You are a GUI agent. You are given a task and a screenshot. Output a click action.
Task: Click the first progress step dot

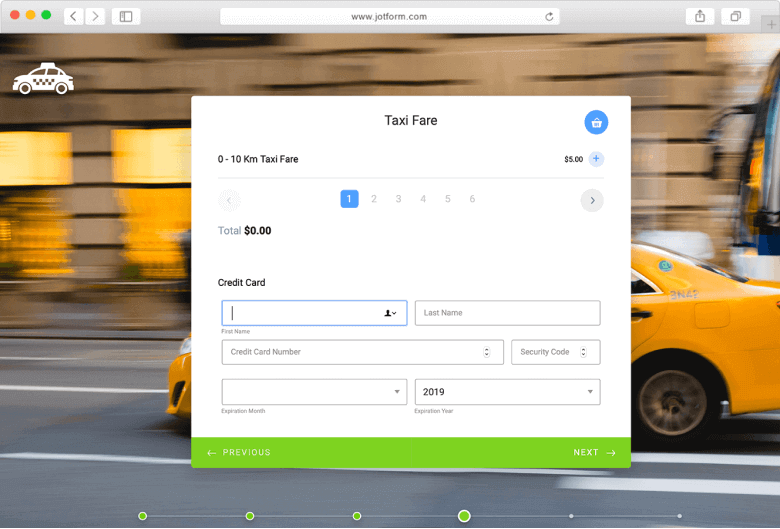pyautogui.click(x=143, y=516)
